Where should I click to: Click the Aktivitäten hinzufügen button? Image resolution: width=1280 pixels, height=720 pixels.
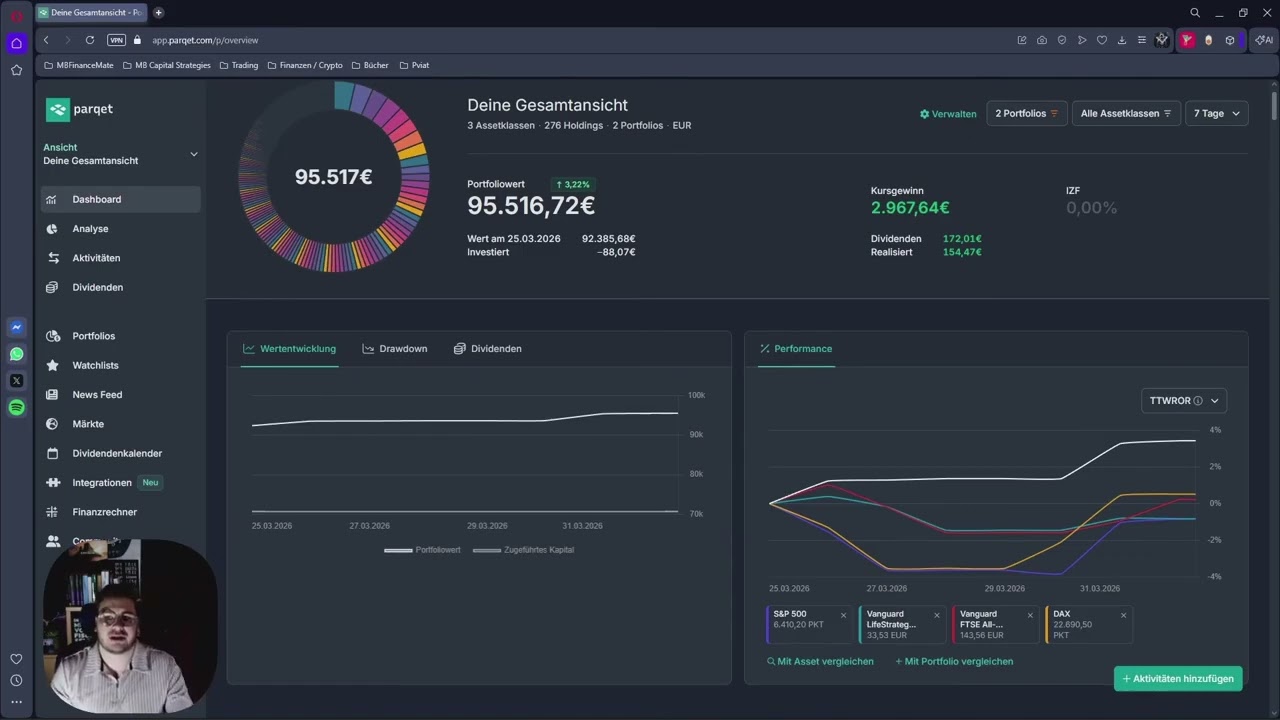pyautogui.click(x=1178, y=679)
